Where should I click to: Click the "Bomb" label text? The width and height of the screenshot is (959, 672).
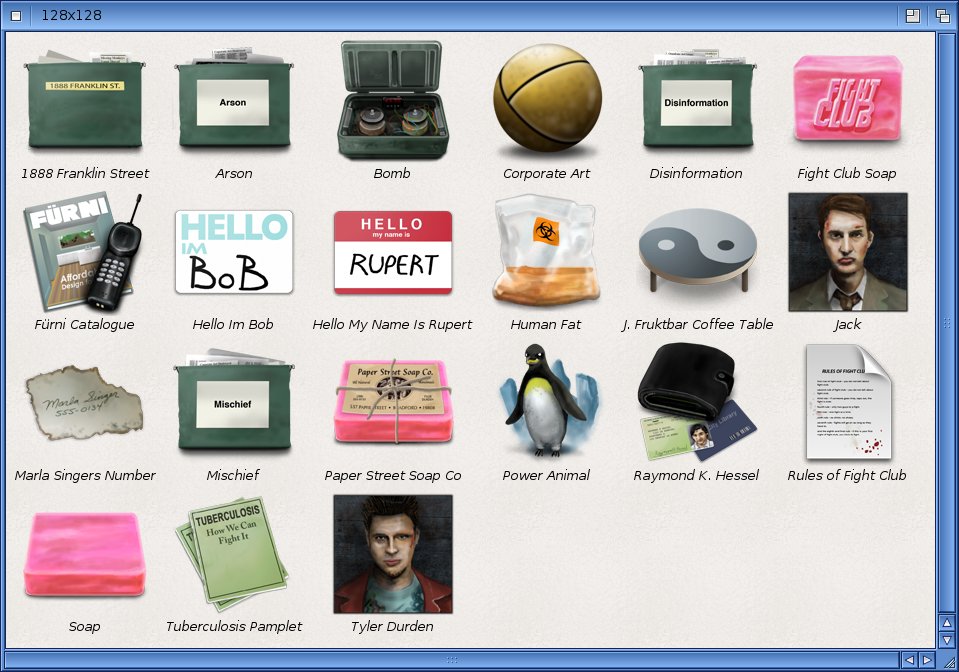pos(392,174)
